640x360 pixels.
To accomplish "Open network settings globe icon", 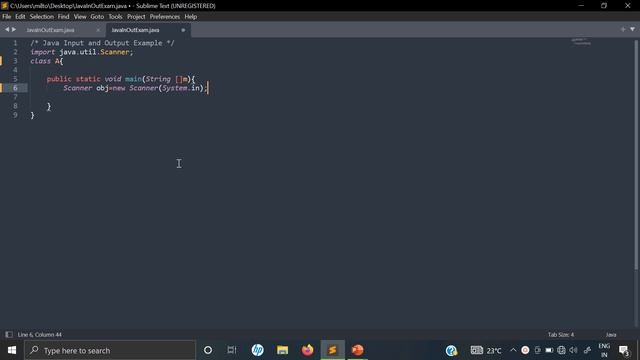I will tap(561, 350).
